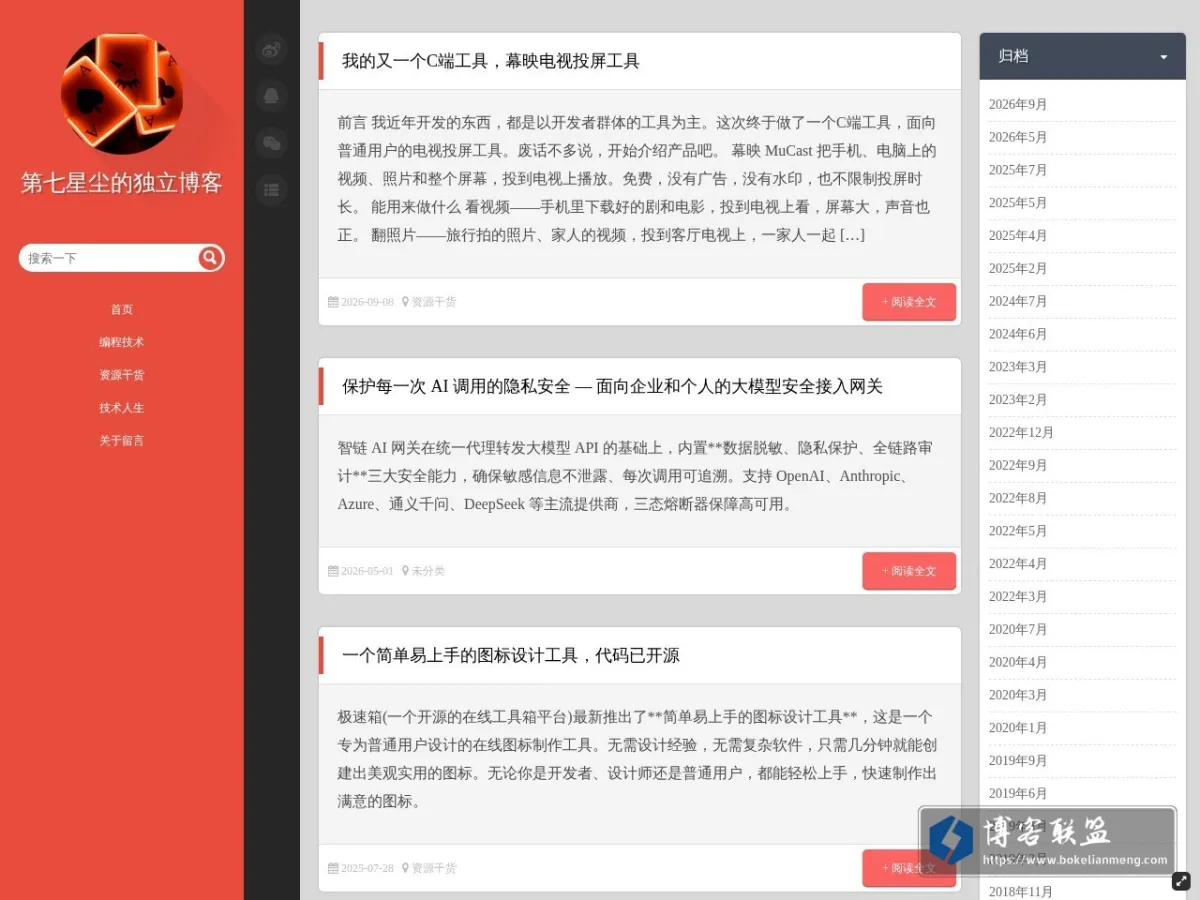The height and width of the screenshot is (900, 1200).
Task: Click 阅读全文 for the 图标设计工具 post
Action: (x=909, y=868)
